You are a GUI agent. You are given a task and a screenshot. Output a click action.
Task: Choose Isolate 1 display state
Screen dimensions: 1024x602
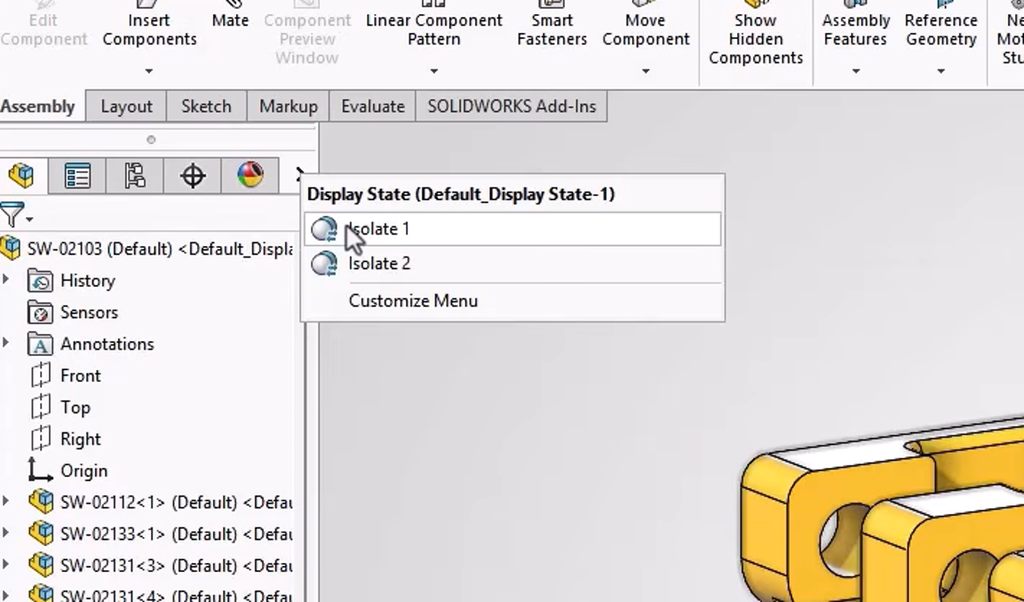513,229
